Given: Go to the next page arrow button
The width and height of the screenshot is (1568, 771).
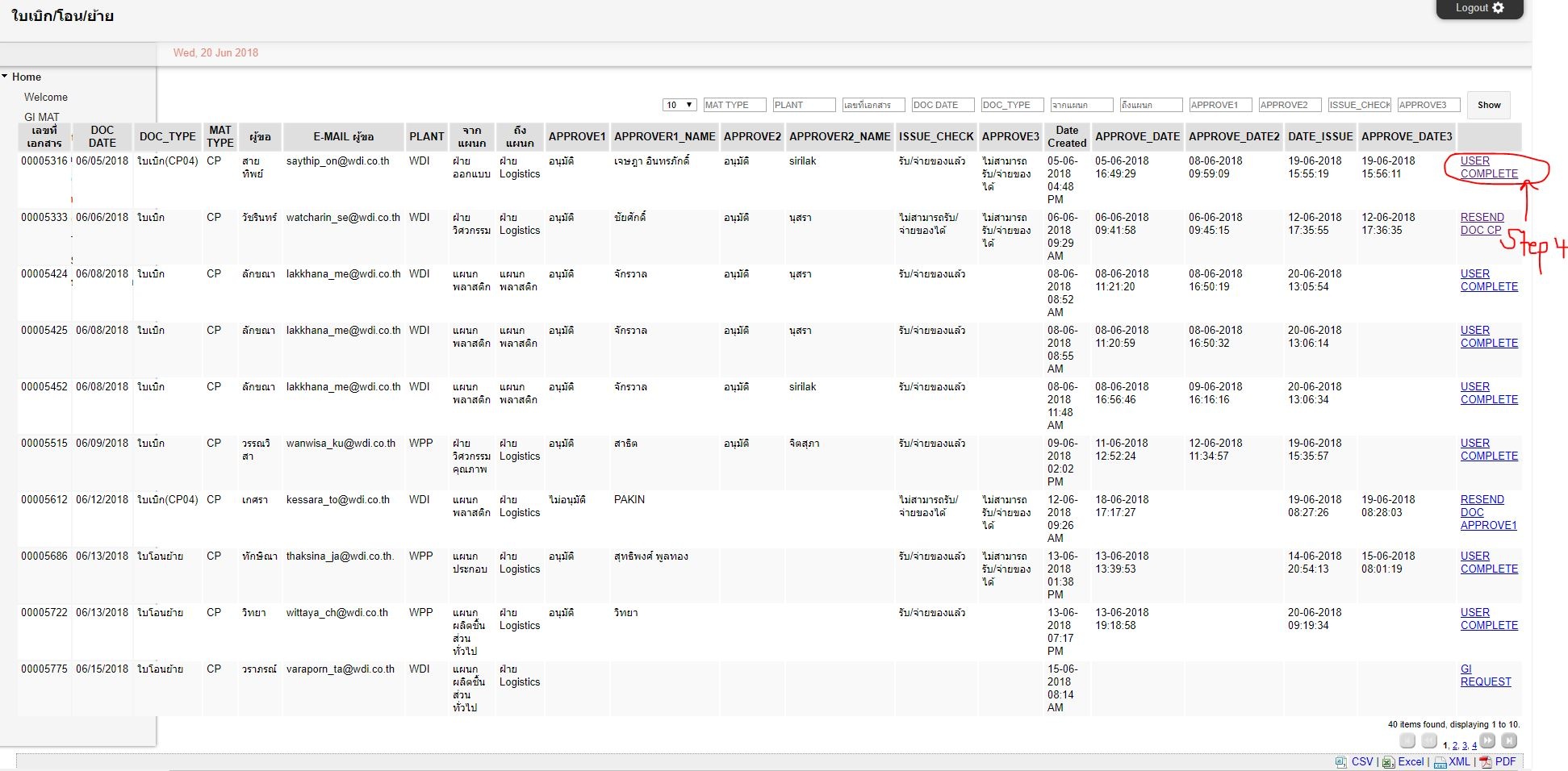Looking at the screenshot, I should click(1488, 741).
